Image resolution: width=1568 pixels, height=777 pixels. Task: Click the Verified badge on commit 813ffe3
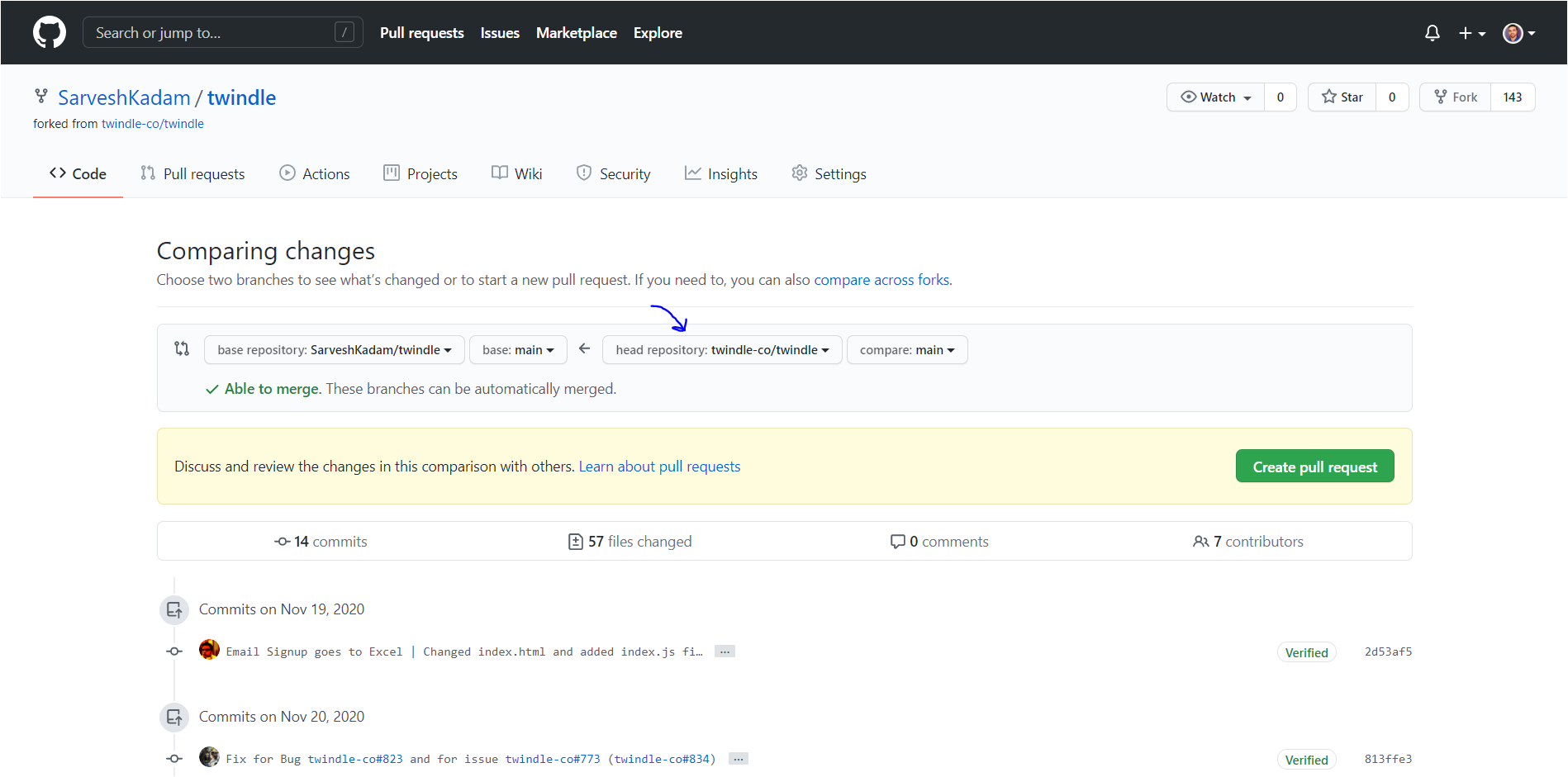(1307, 760)
